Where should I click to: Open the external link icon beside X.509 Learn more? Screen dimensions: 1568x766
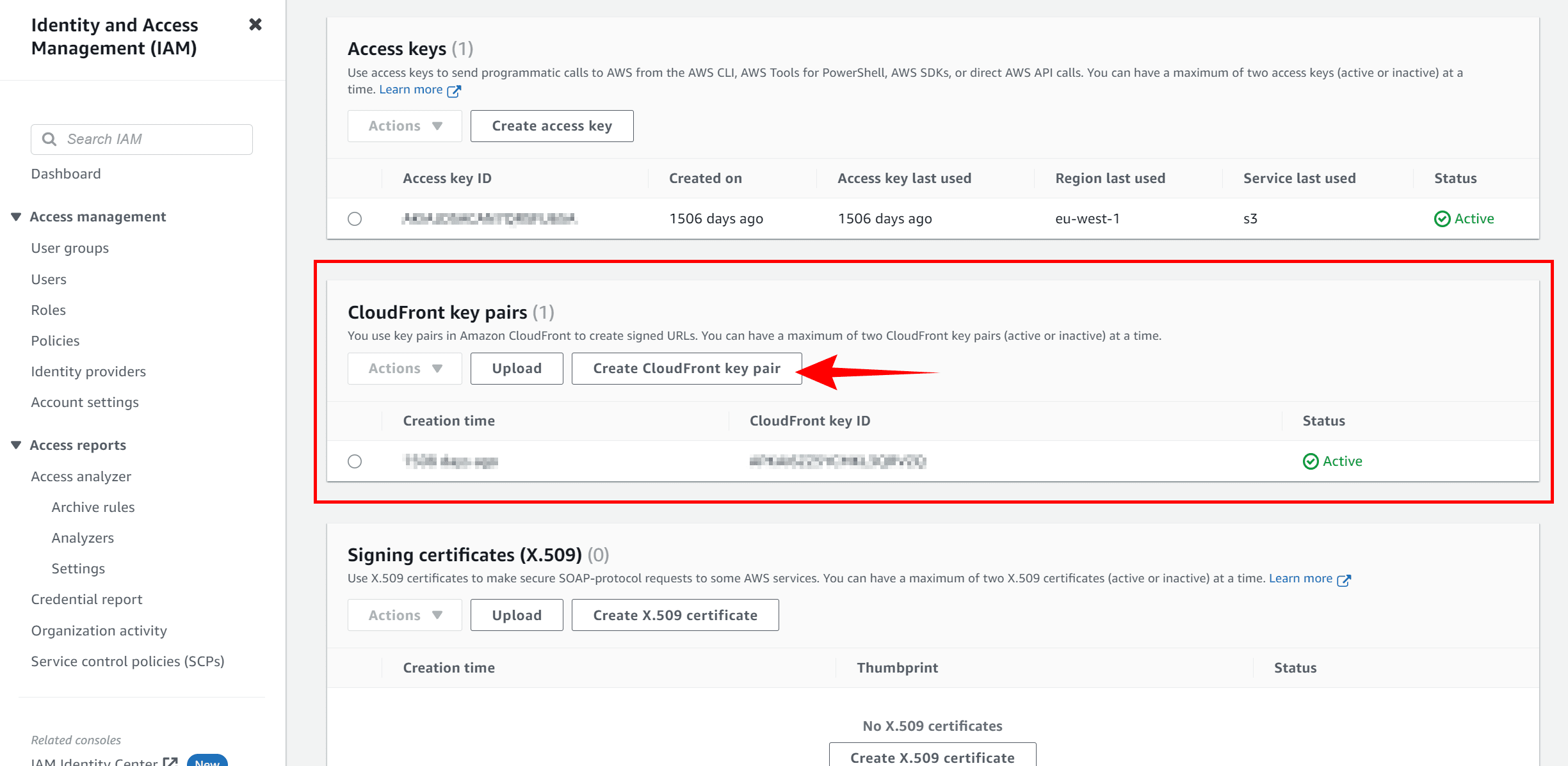pyautogui.click(x=1344, y=580)
